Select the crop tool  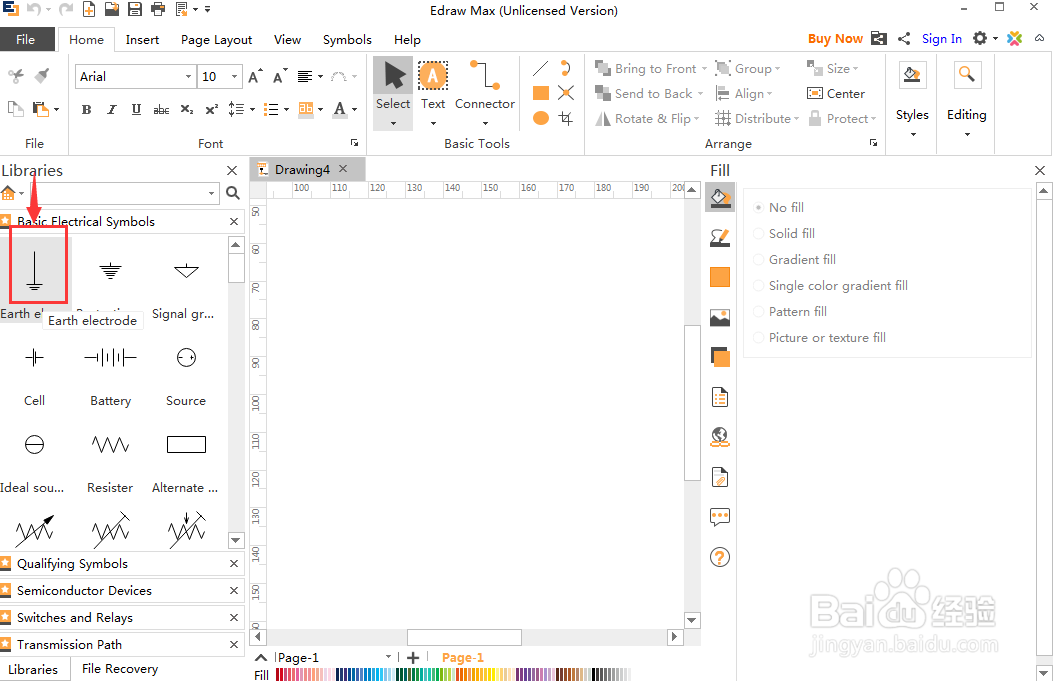click(566, 118)
